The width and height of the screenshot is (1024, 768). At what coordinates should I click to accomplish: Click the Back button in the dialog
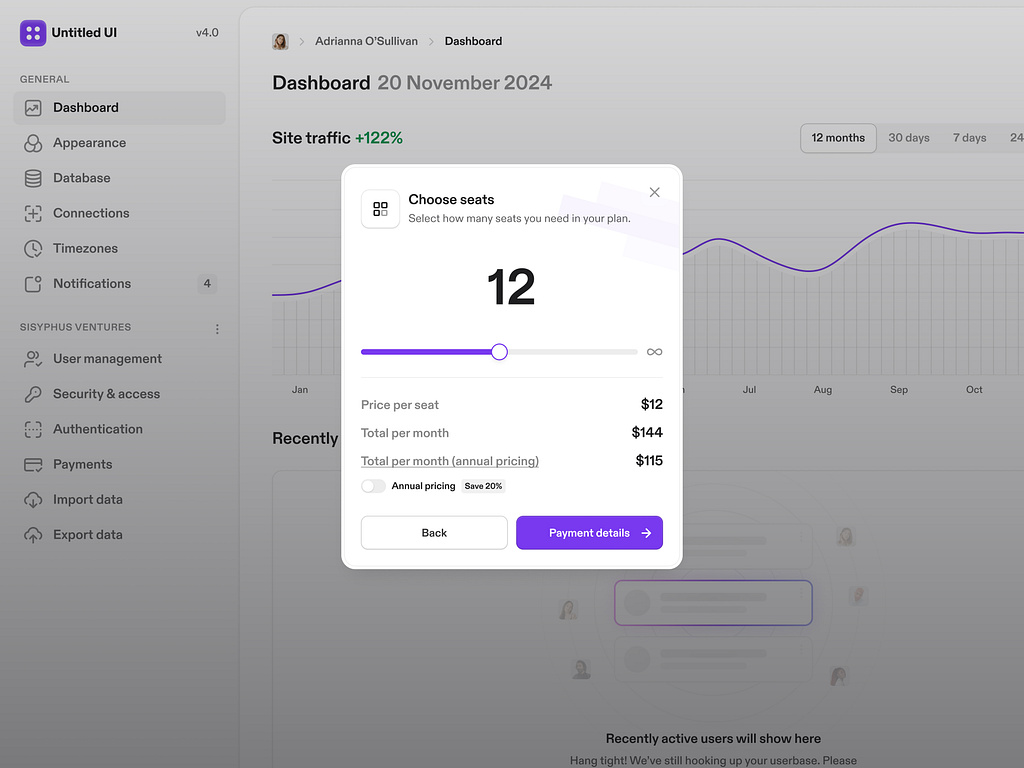[434, 532]
